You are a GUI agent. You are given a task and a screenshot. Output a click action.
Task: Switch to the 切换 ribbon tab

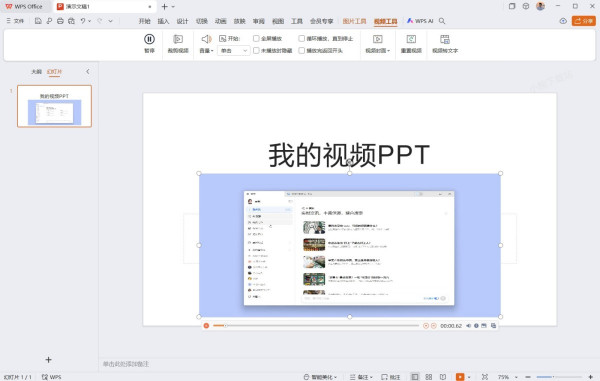point(201,21)
